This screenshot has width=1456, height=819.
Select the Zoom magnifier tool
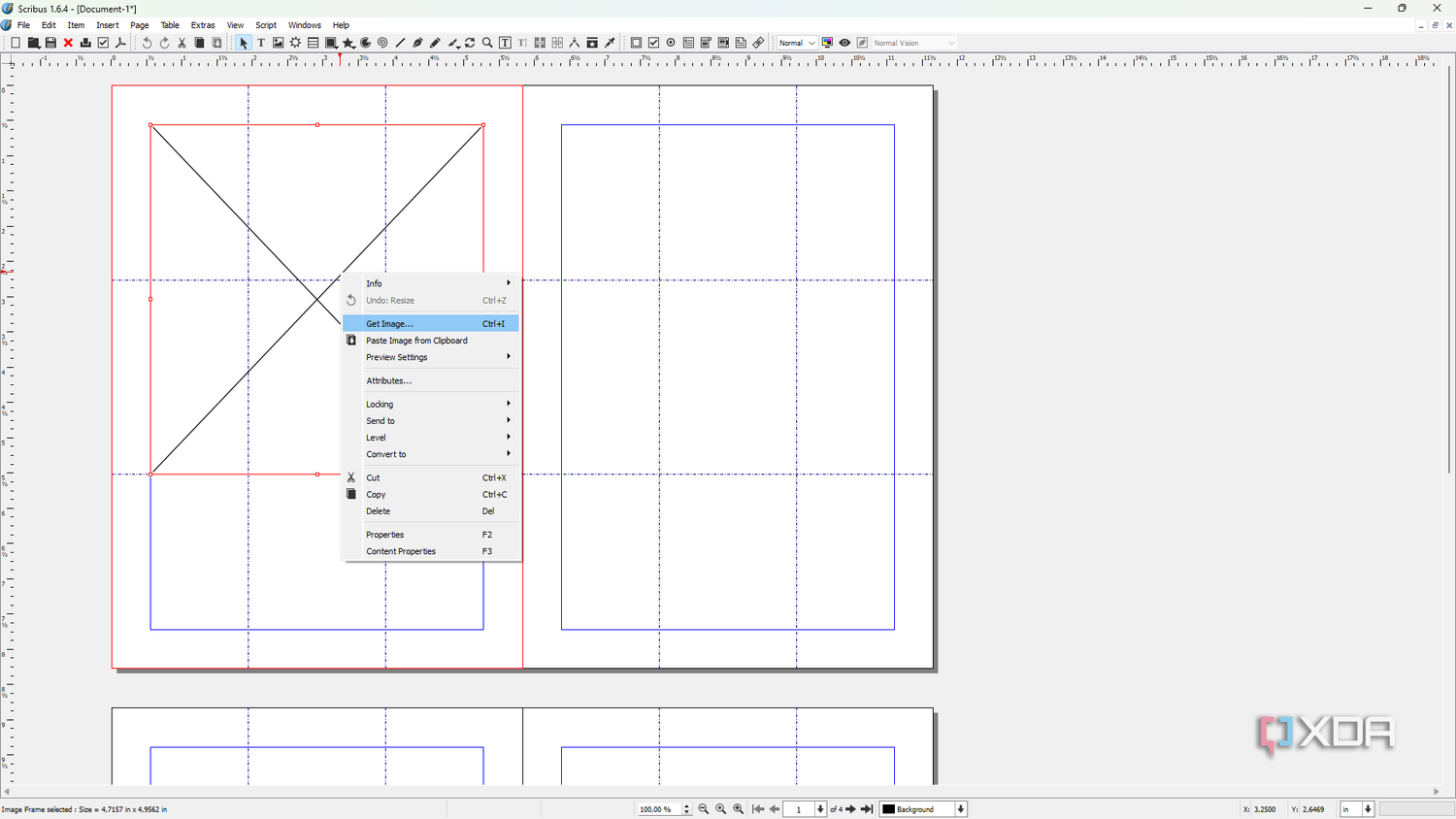click(488, 43)
